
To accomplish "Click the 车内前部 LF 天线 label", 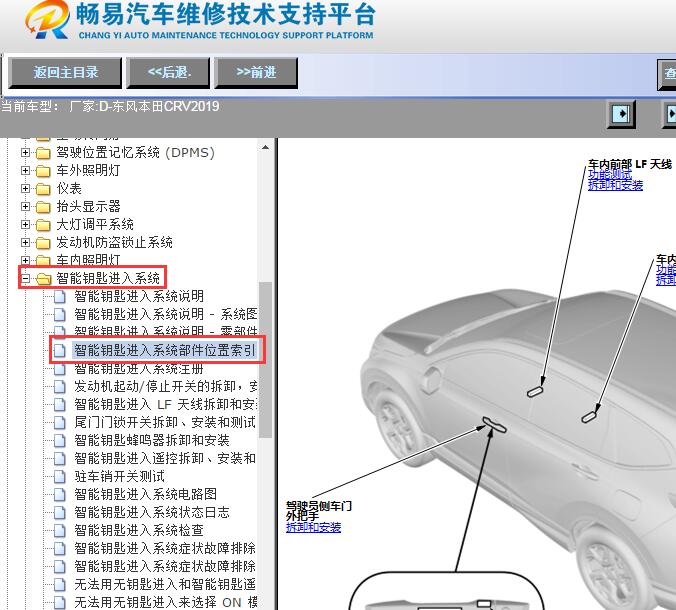I will coord(630,164).
